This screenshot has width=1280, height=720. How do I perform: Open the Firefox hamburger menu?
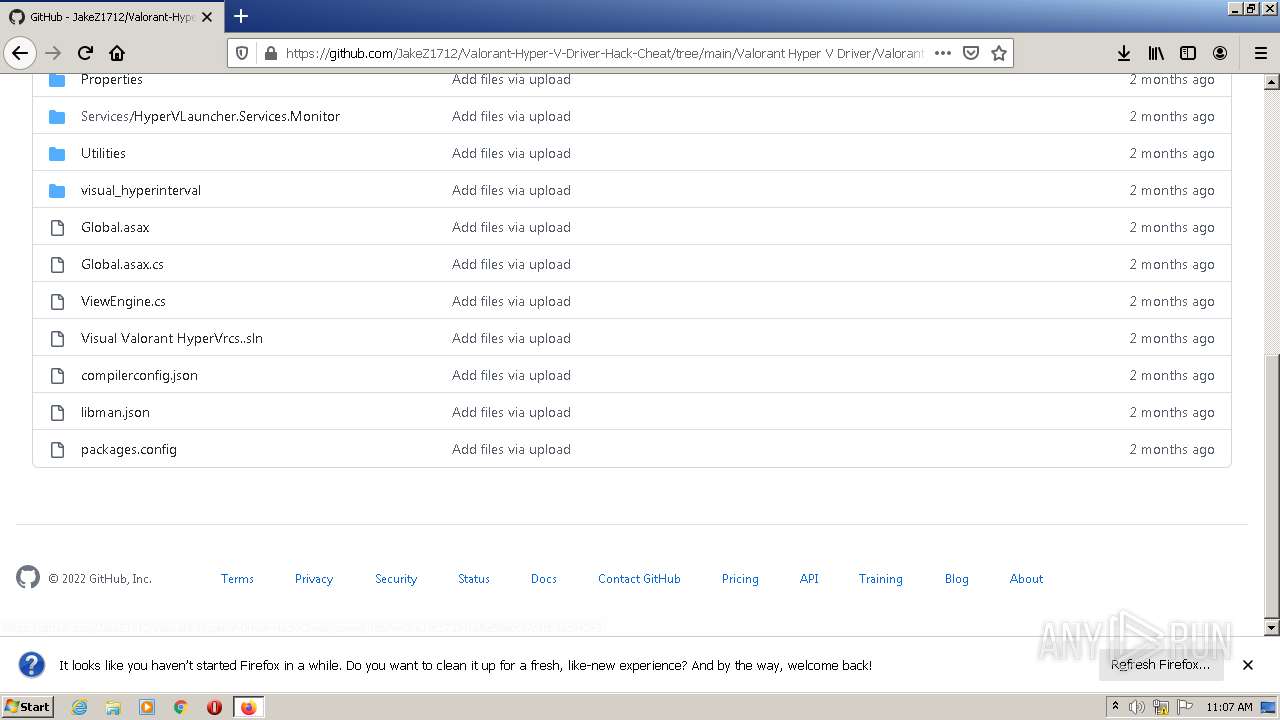(1260, 53)
